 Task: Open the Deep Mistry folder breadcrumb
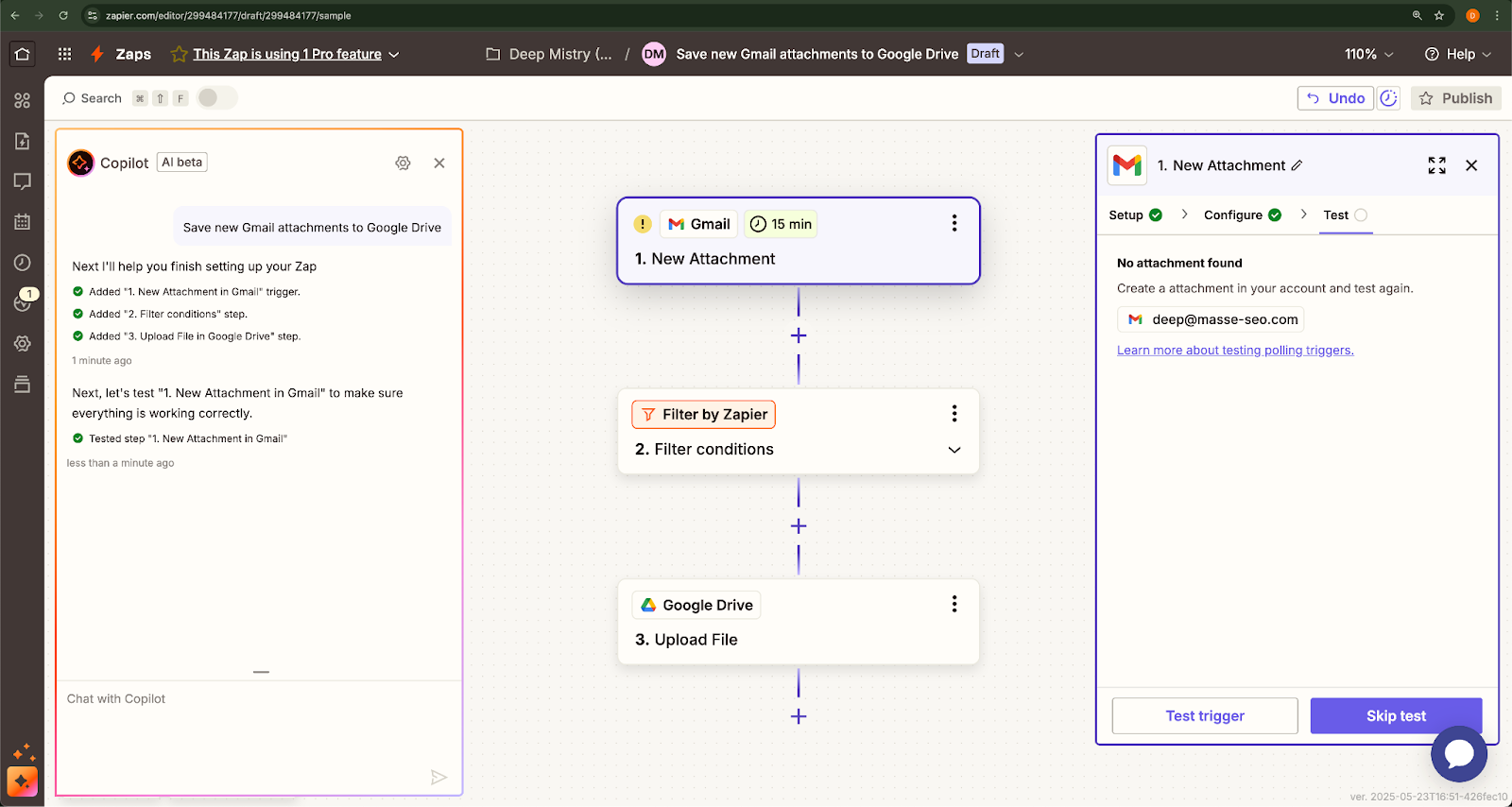click(x=549, y=54)
